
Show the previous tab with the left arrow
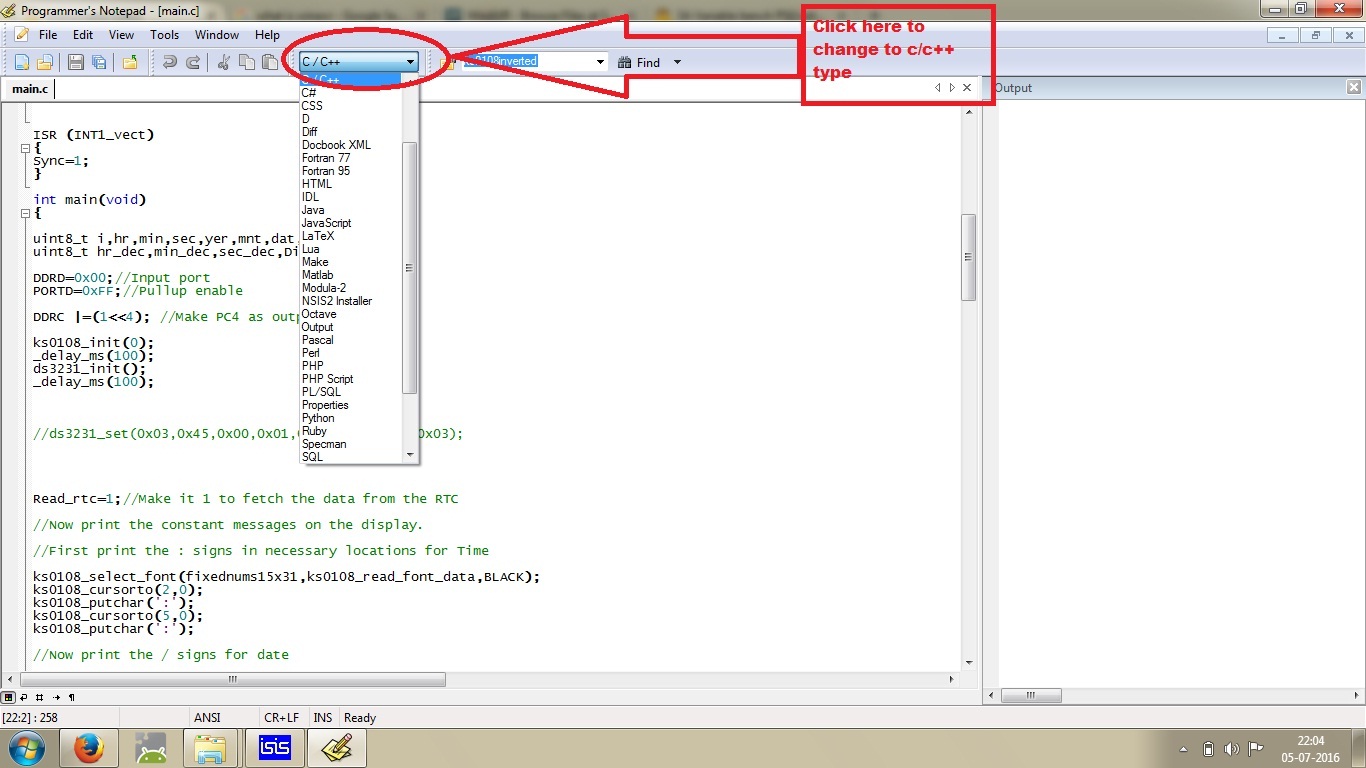pyautogui.click(x=938, y=88)
